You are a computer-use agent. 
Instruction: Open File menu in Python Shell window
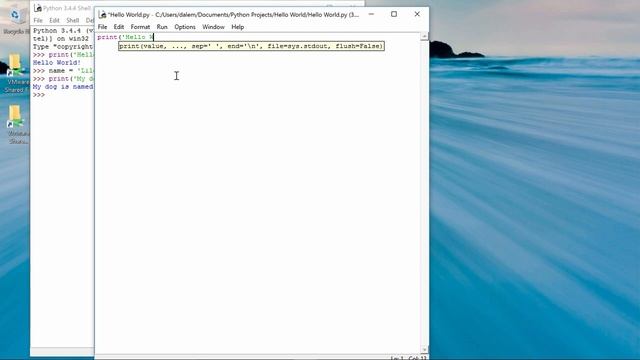pyautogui.click(x=38, y=20)
